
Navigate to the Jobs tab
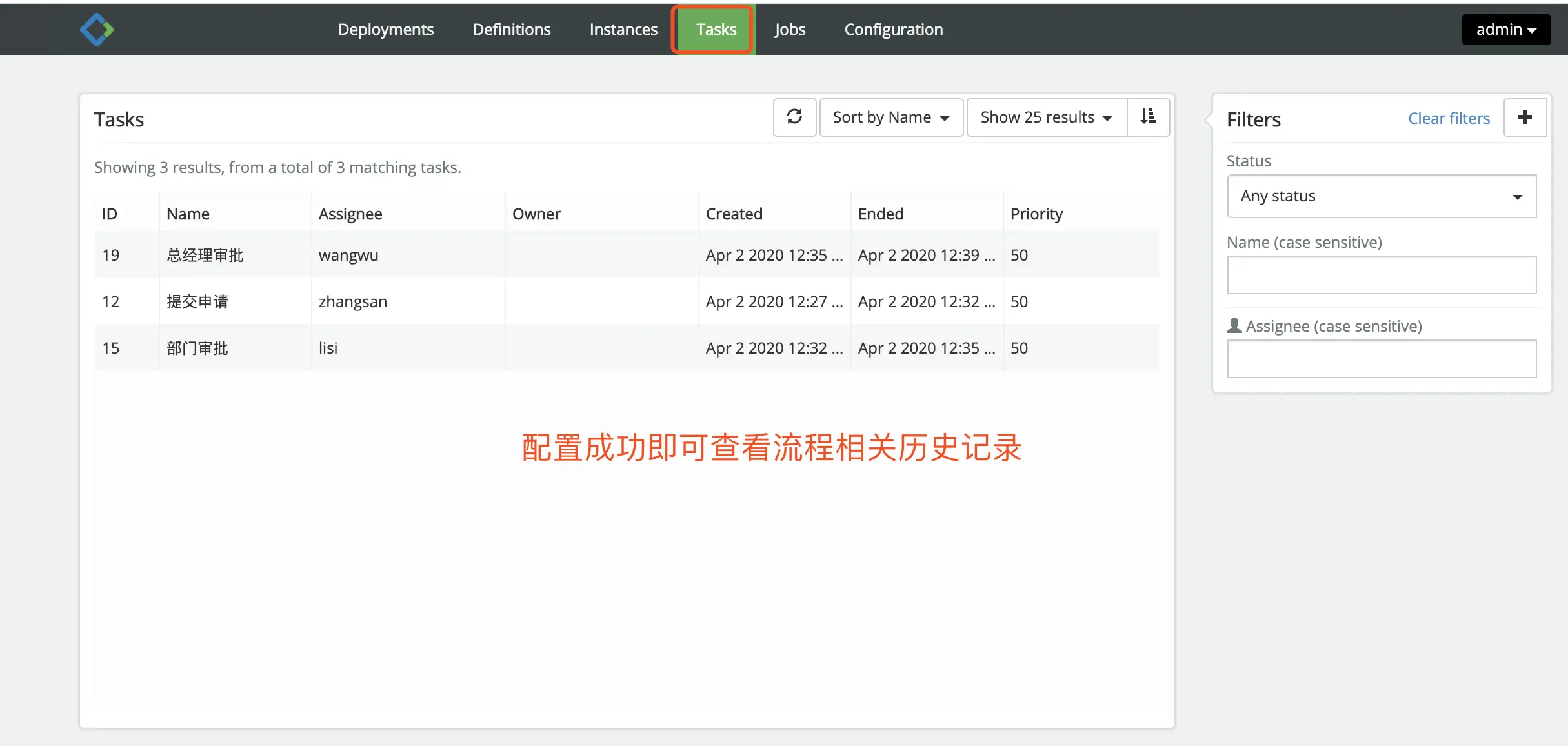click(x=790, y=30)
